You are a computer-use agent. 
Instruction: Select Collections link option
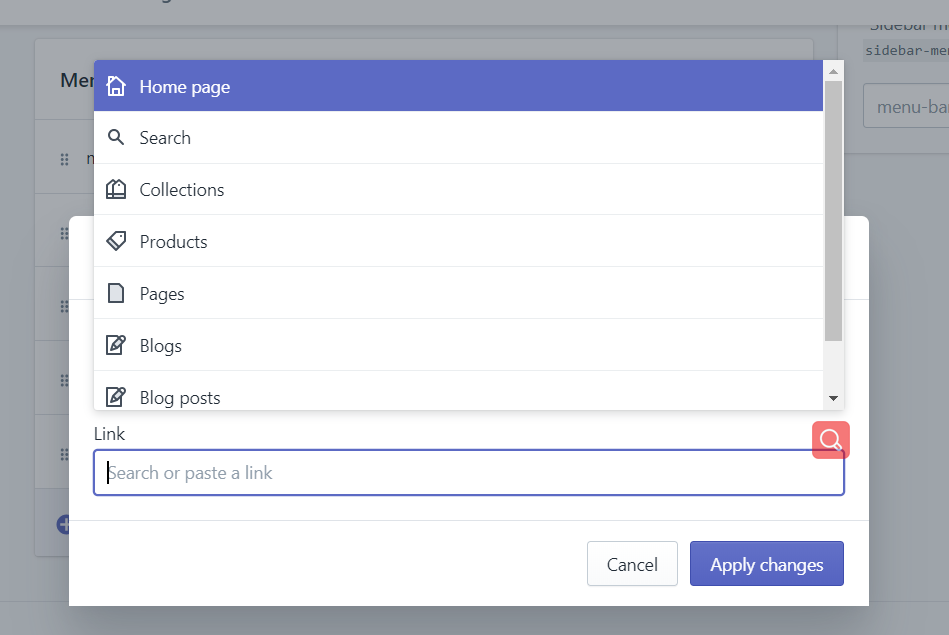click(458, 189)
